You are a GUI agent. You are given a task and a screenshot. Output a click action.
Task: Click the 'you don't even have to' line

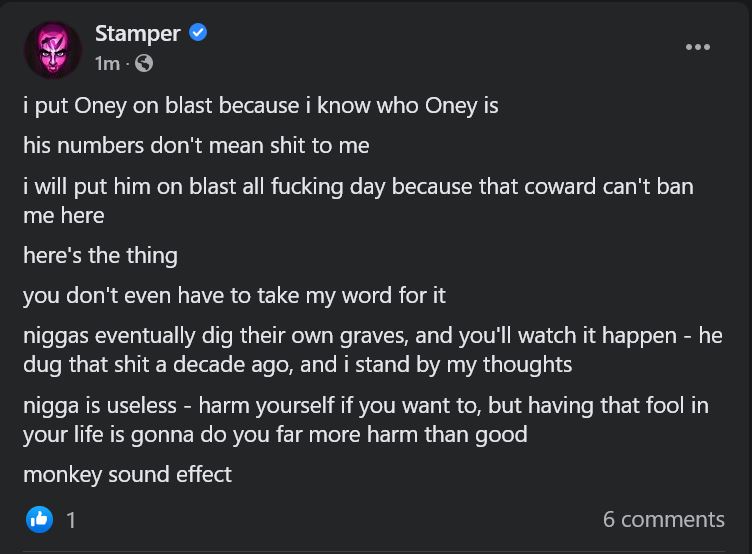pyautogui.click(x=234, y=295)
